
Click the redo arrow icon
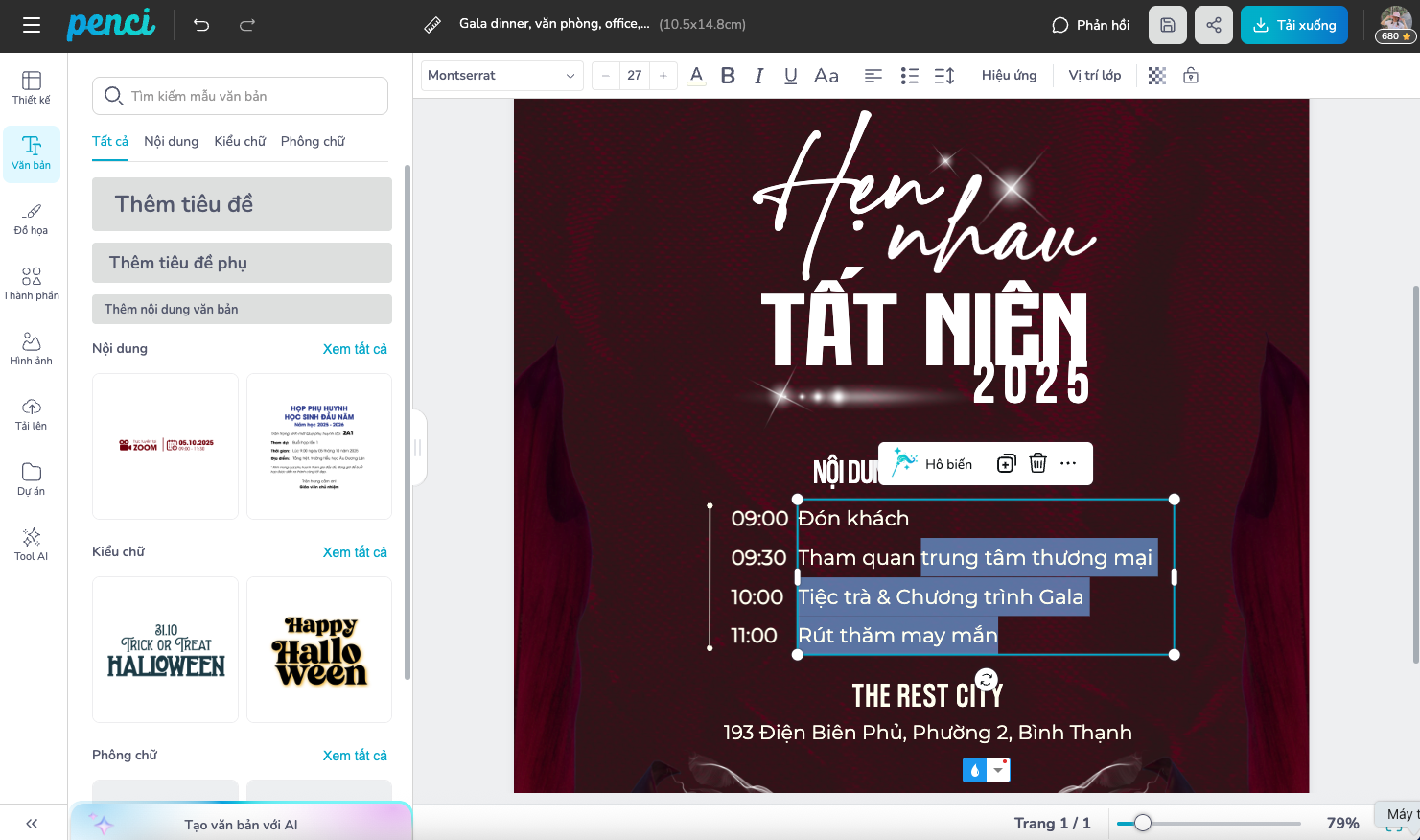click(x=247, y=25)
